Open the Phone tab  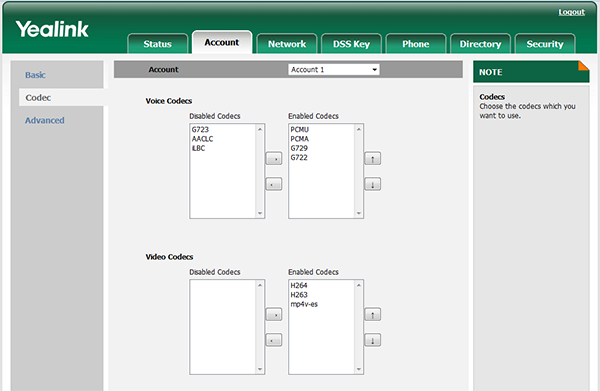[x=416, y=44]
